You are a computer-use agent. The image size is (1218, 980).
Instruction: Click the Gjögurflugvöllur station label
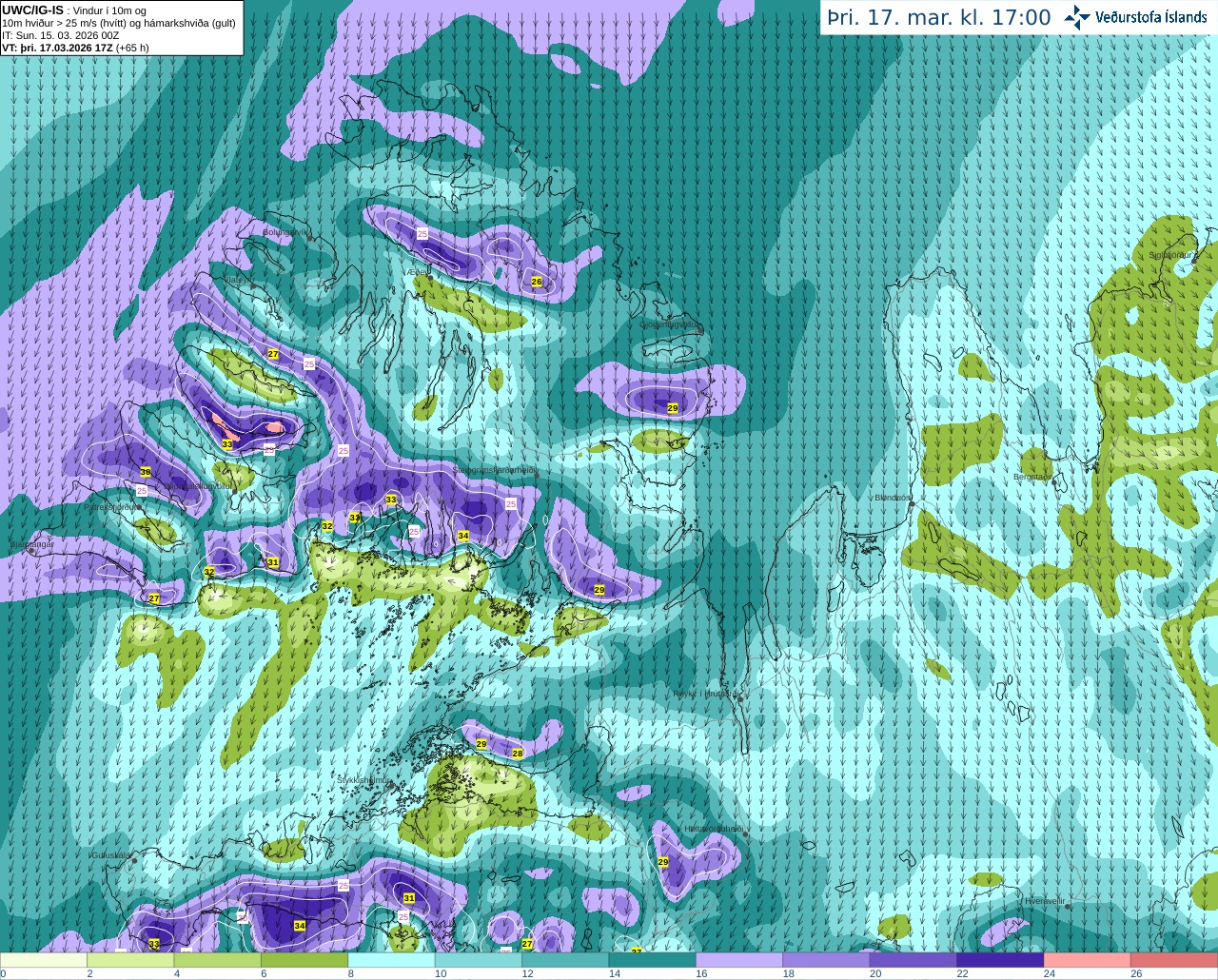point(671,324)
